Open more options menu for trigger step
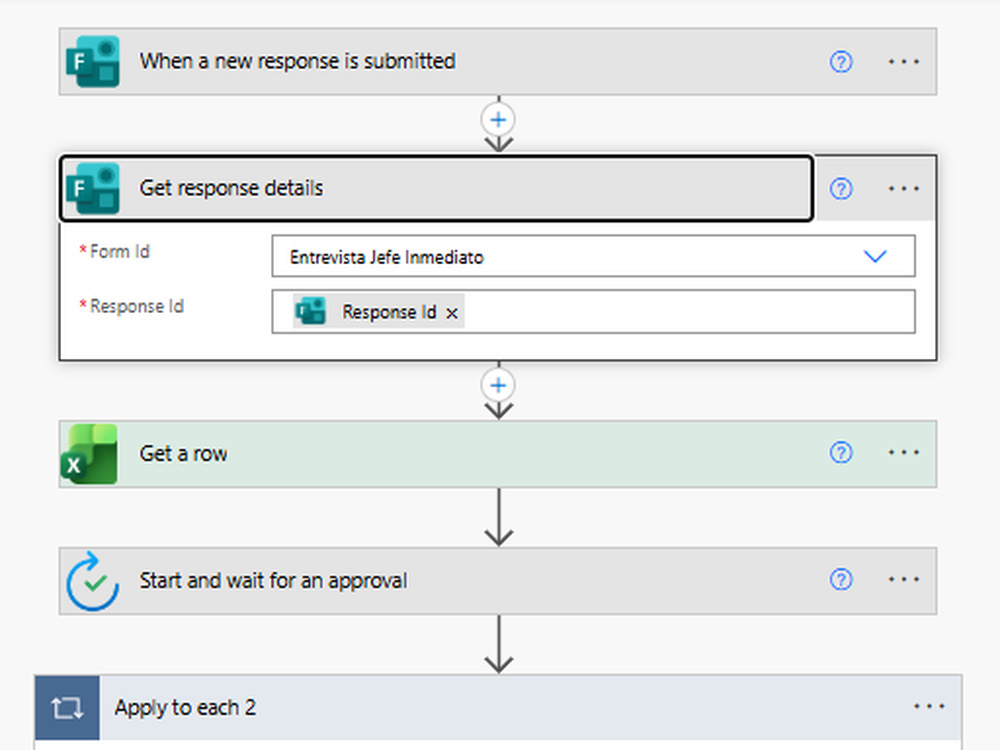This screenshot has height=750, width=1000. (x=904, y=62)
